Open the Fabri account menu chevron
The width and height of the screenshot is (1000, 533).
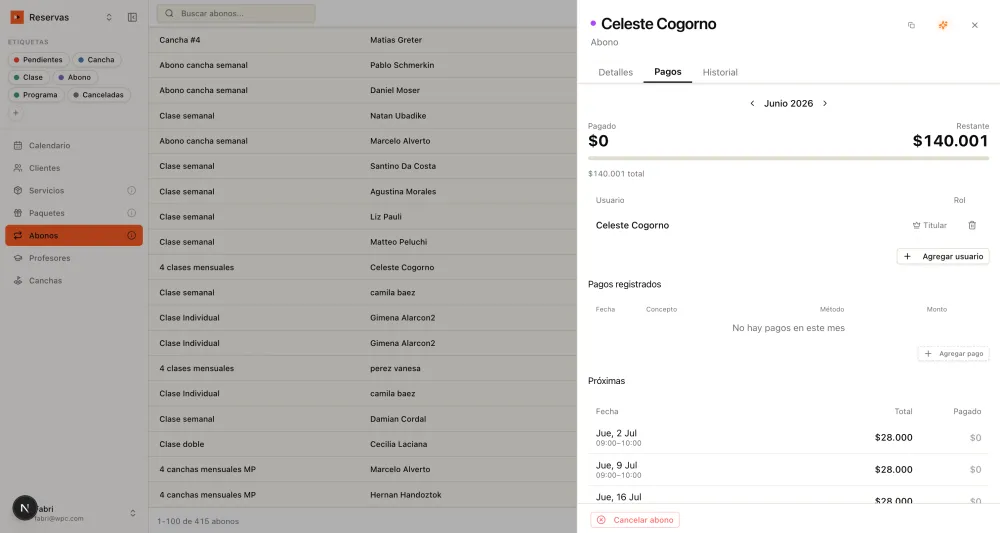pyautogui.click(x=133, y=513)
